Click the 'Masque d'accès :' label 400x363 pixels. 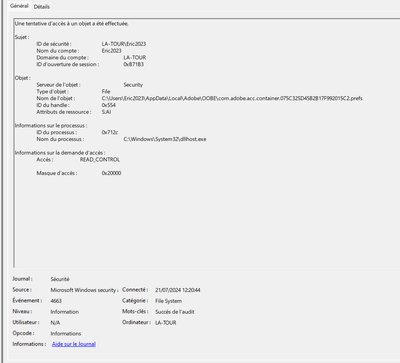tap(57, 173)
